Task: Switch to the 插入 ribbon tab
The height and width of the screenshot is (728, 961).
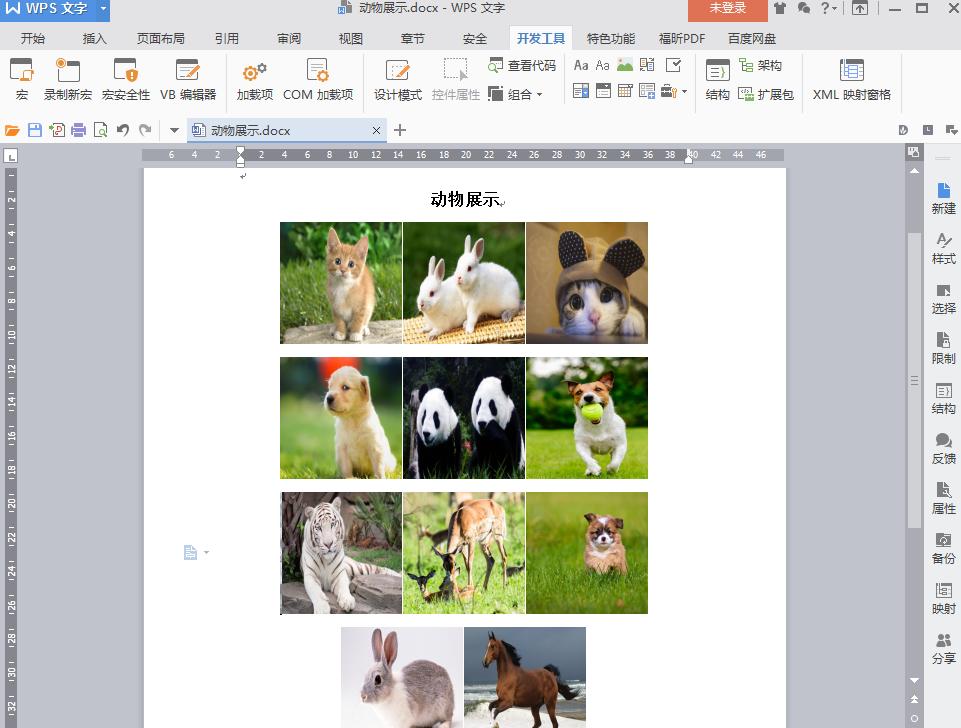Action: pyautogui.click(x=94, y=38)
